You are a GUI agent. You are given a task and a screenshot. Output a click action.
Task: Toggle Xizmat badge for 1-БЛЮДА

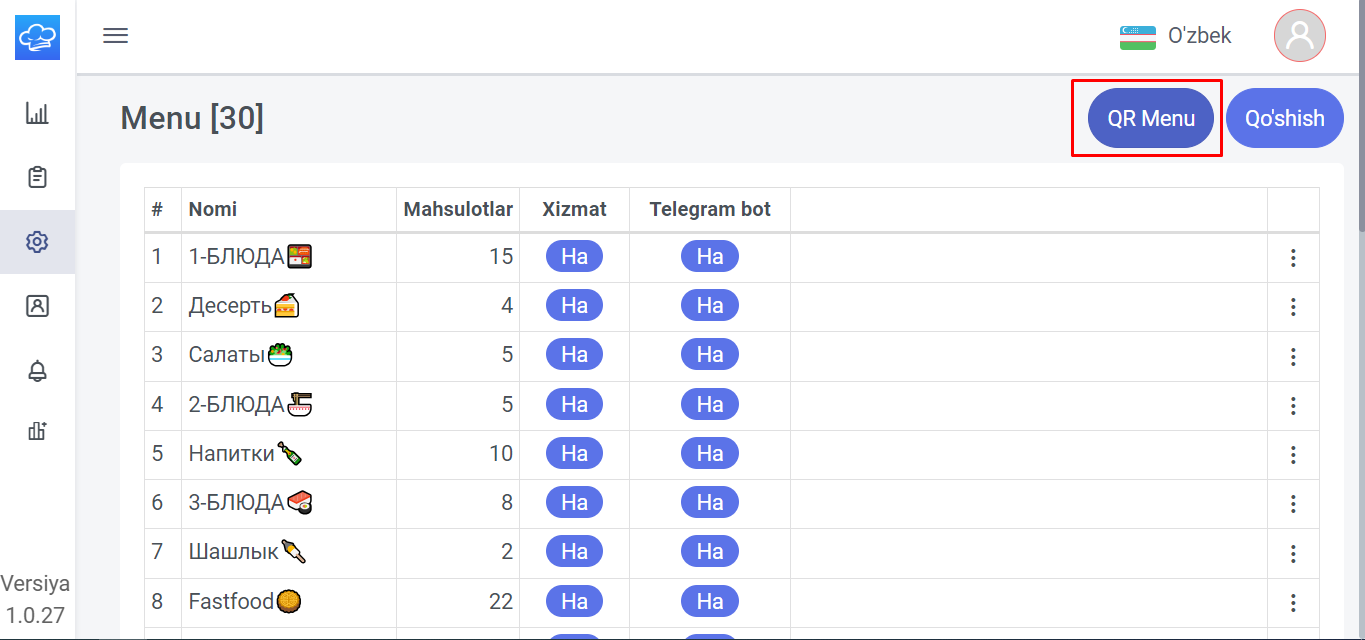click(x=574, y=257)
